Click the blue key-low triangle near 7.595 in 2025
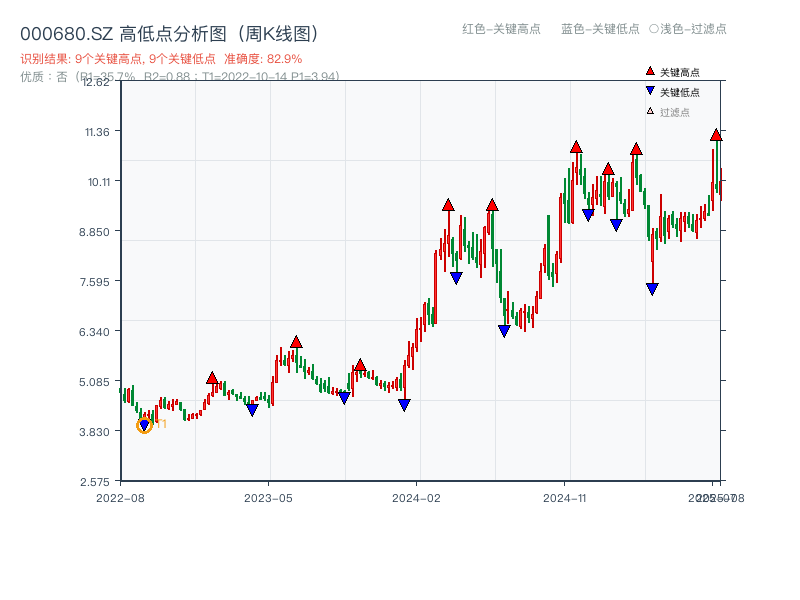 [652, 289]
